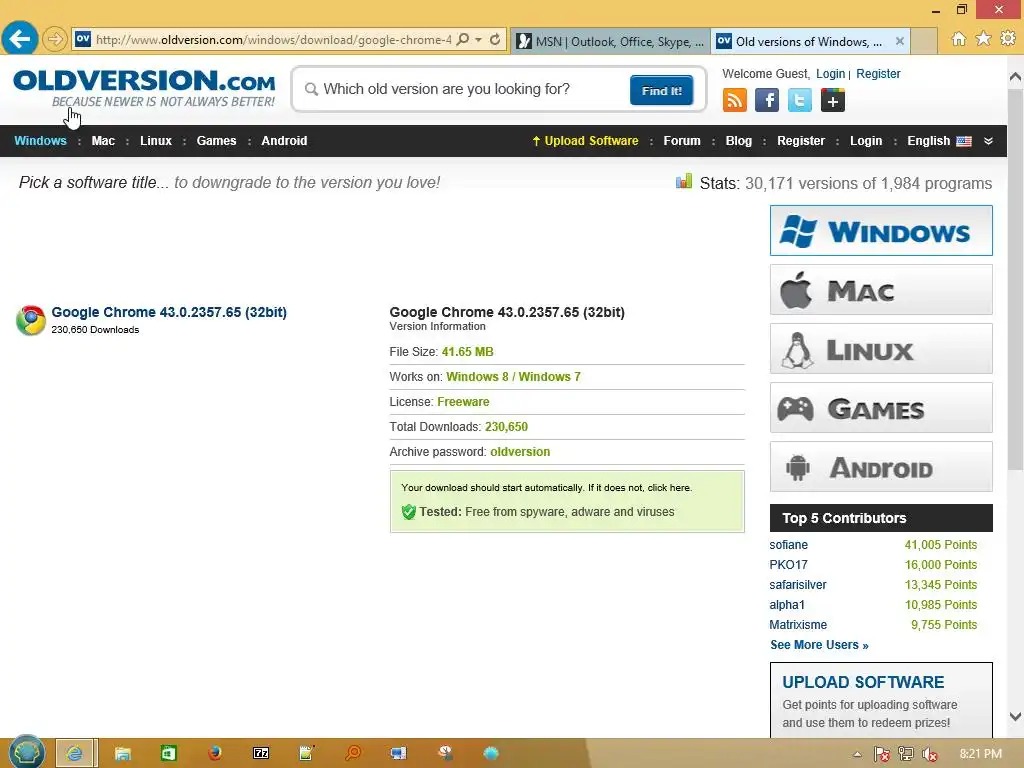Click the Windows 8 / Windows 7 link
The height and width of the screenshot is (768, 1024).
(513, 377)
